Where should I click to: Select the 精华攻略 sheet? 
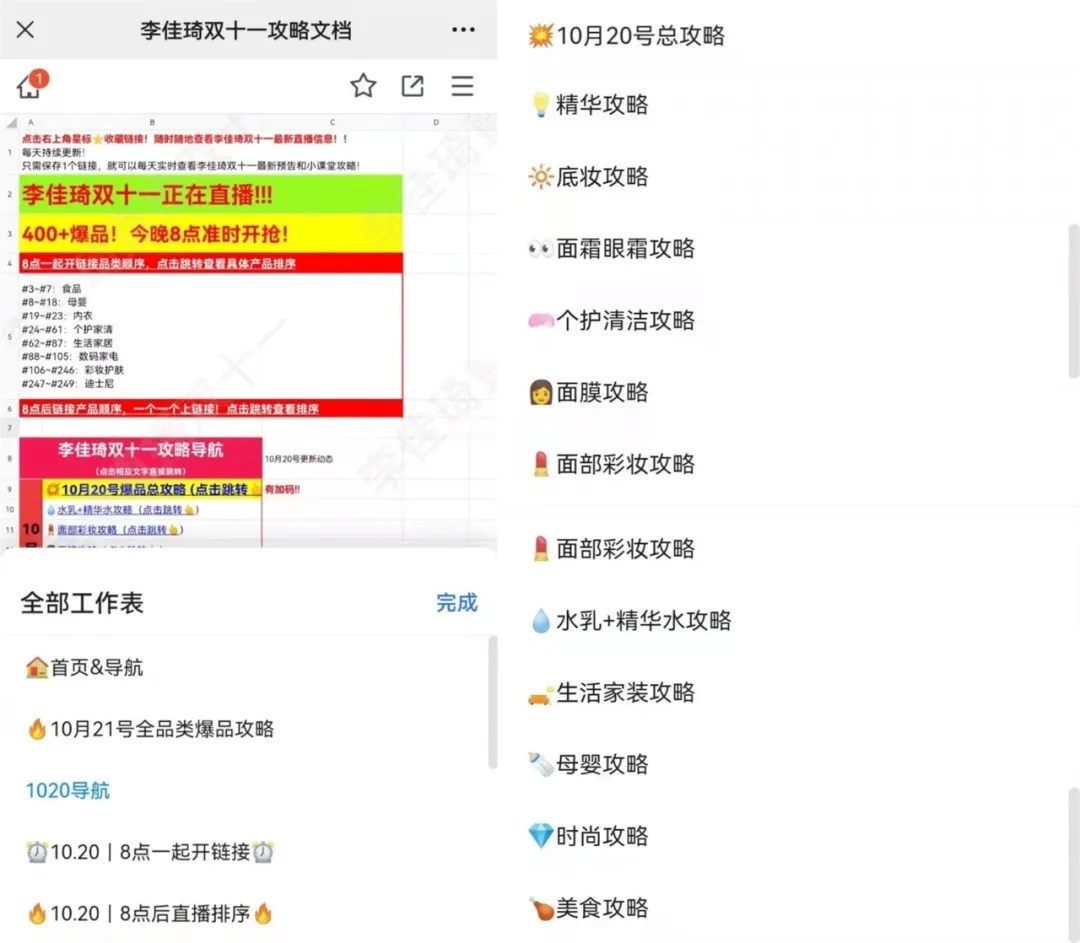(x=589, y=105)
